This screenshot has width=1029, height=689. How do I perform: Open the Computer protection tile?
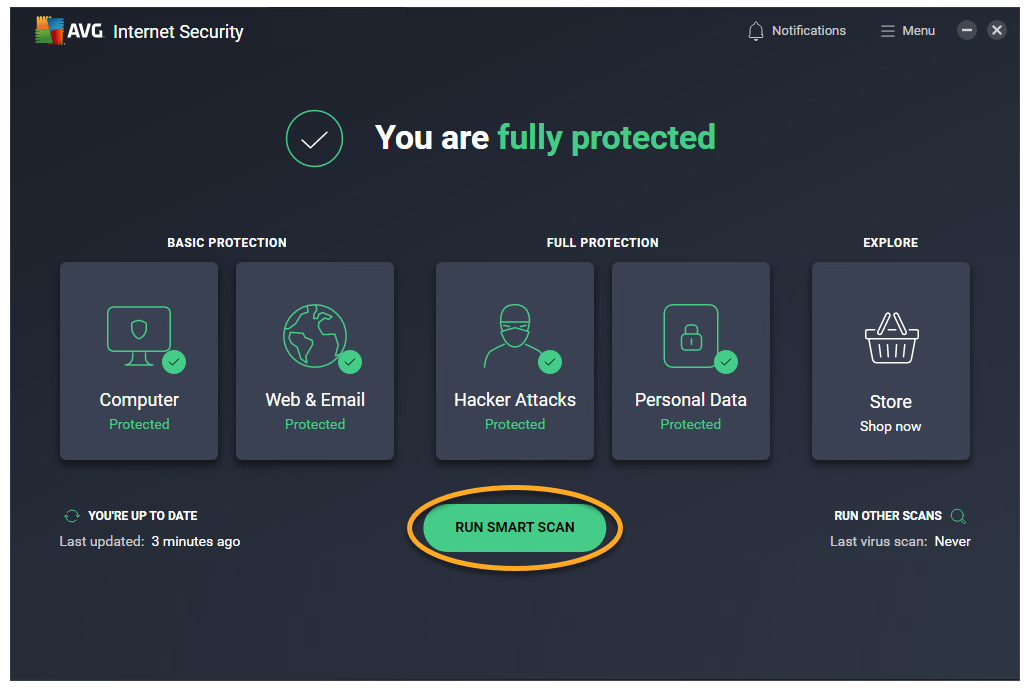(x=139, y=361)
